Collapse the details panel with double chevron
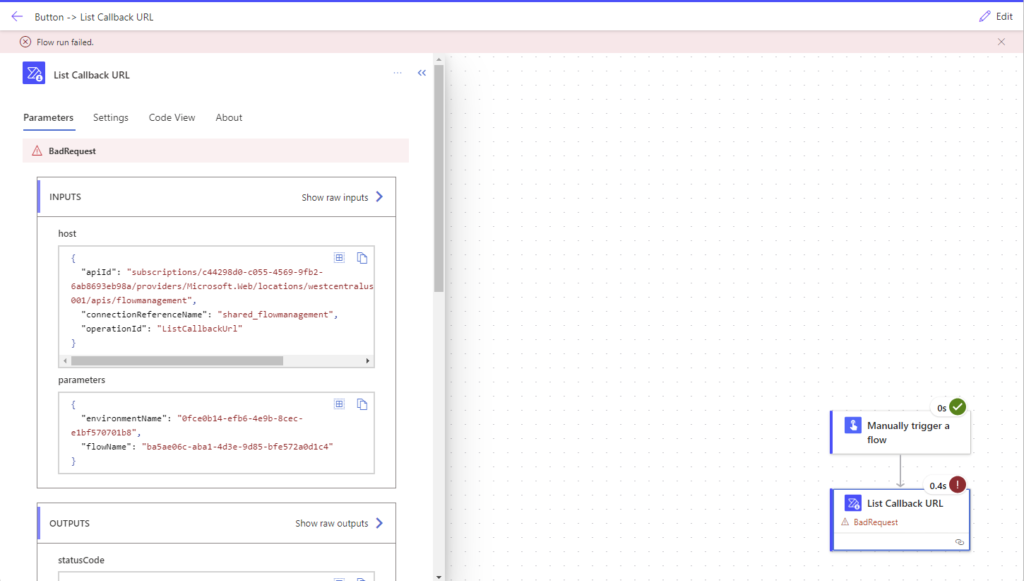The image size is (1024, 581). point(422,72)
